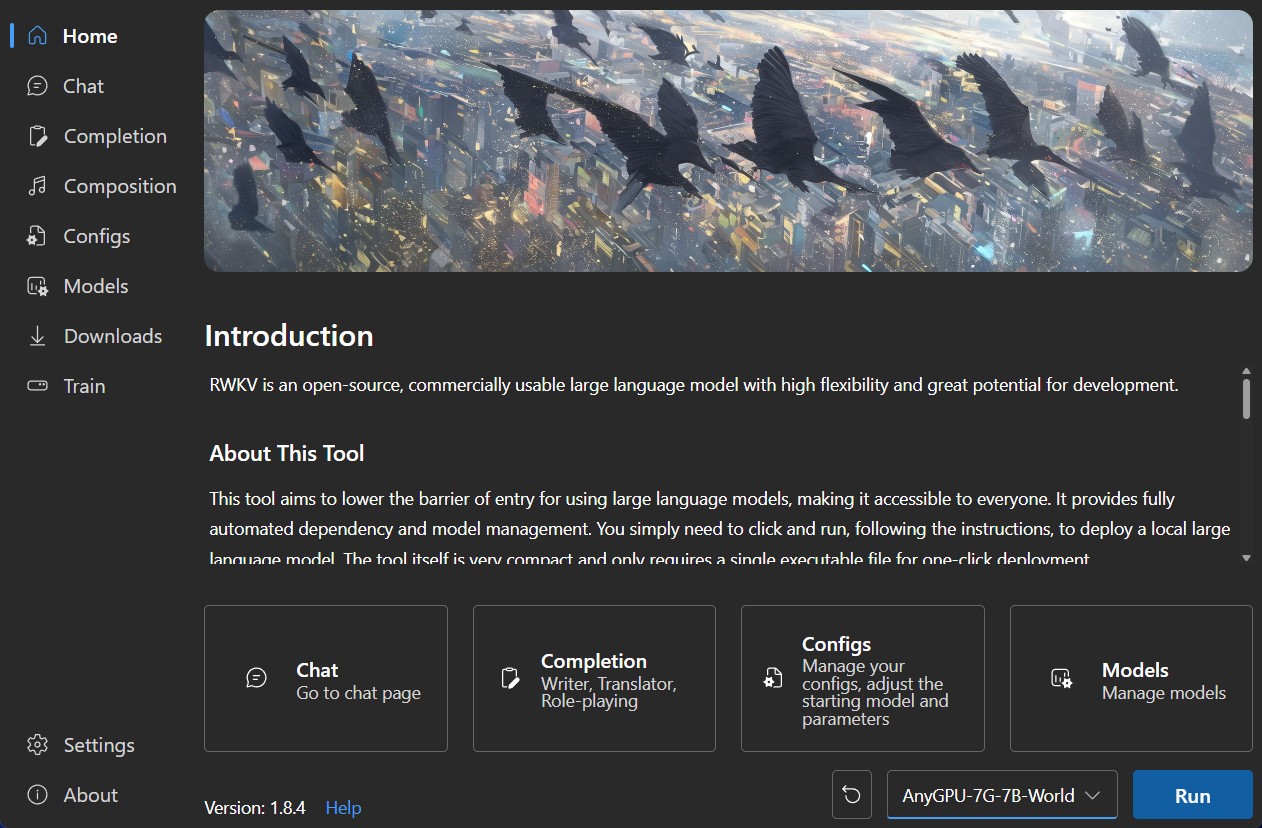The width and height of the screenshot is (1262, 828).
Task: Click the Downloads arrow icon
Action: pyautogui.click(x=38, y=336)
